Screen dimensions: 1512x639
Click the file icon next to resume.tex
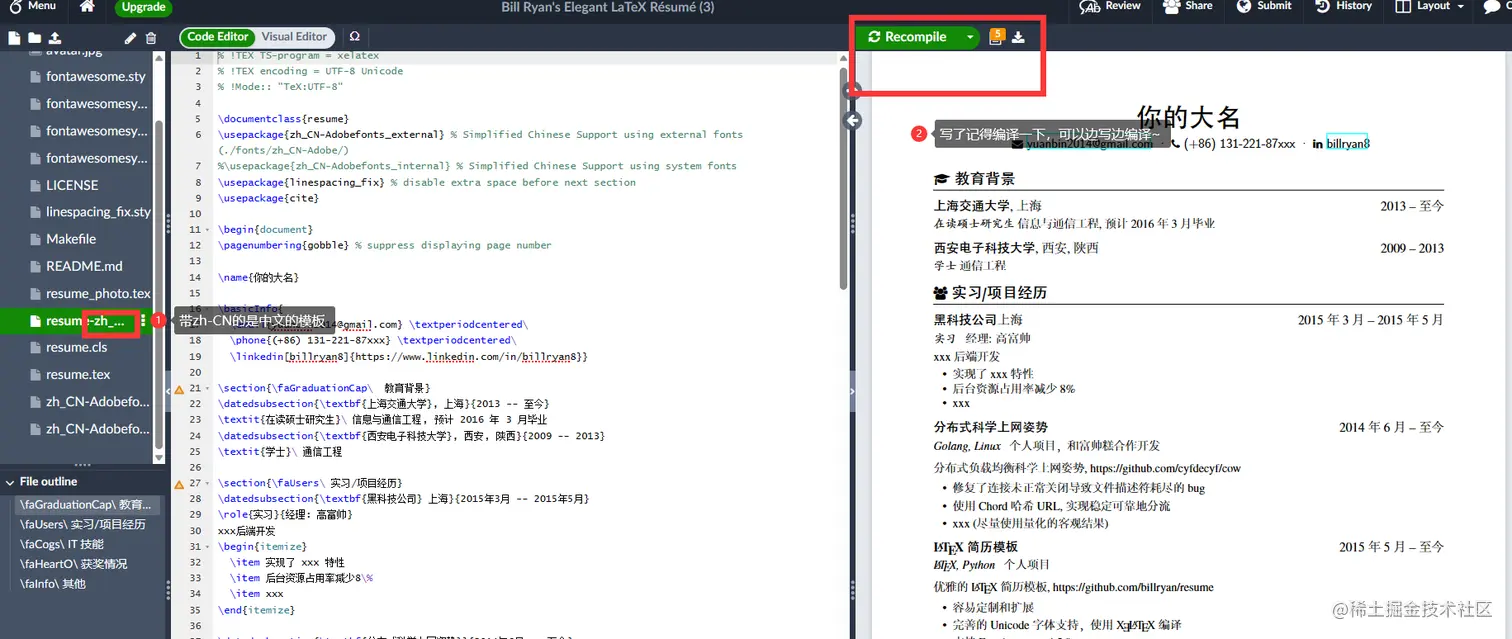tap(36, 374)
